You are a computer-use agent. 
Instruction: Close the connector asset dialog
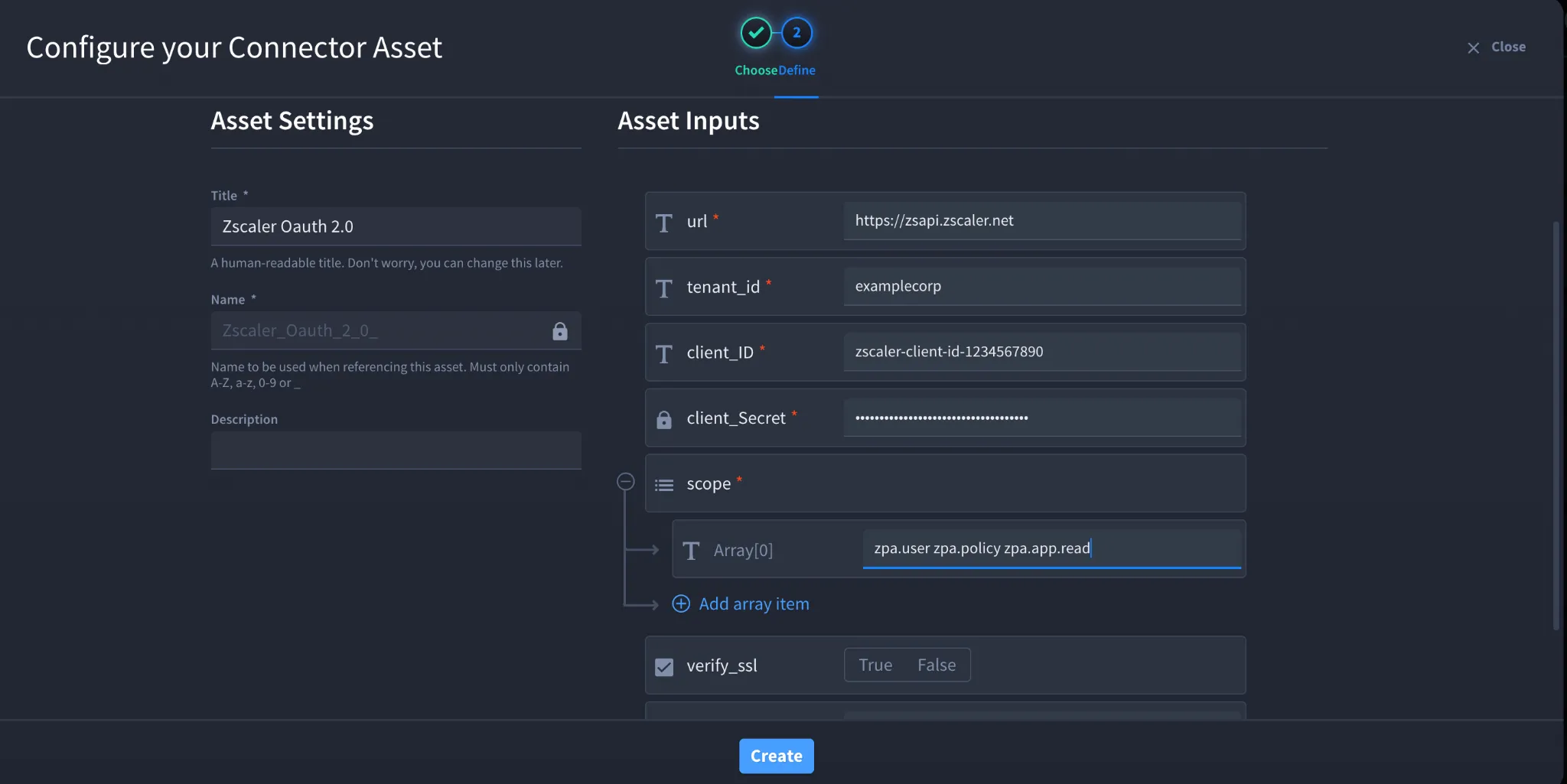pyautogui.click(x=1497, y=47)
